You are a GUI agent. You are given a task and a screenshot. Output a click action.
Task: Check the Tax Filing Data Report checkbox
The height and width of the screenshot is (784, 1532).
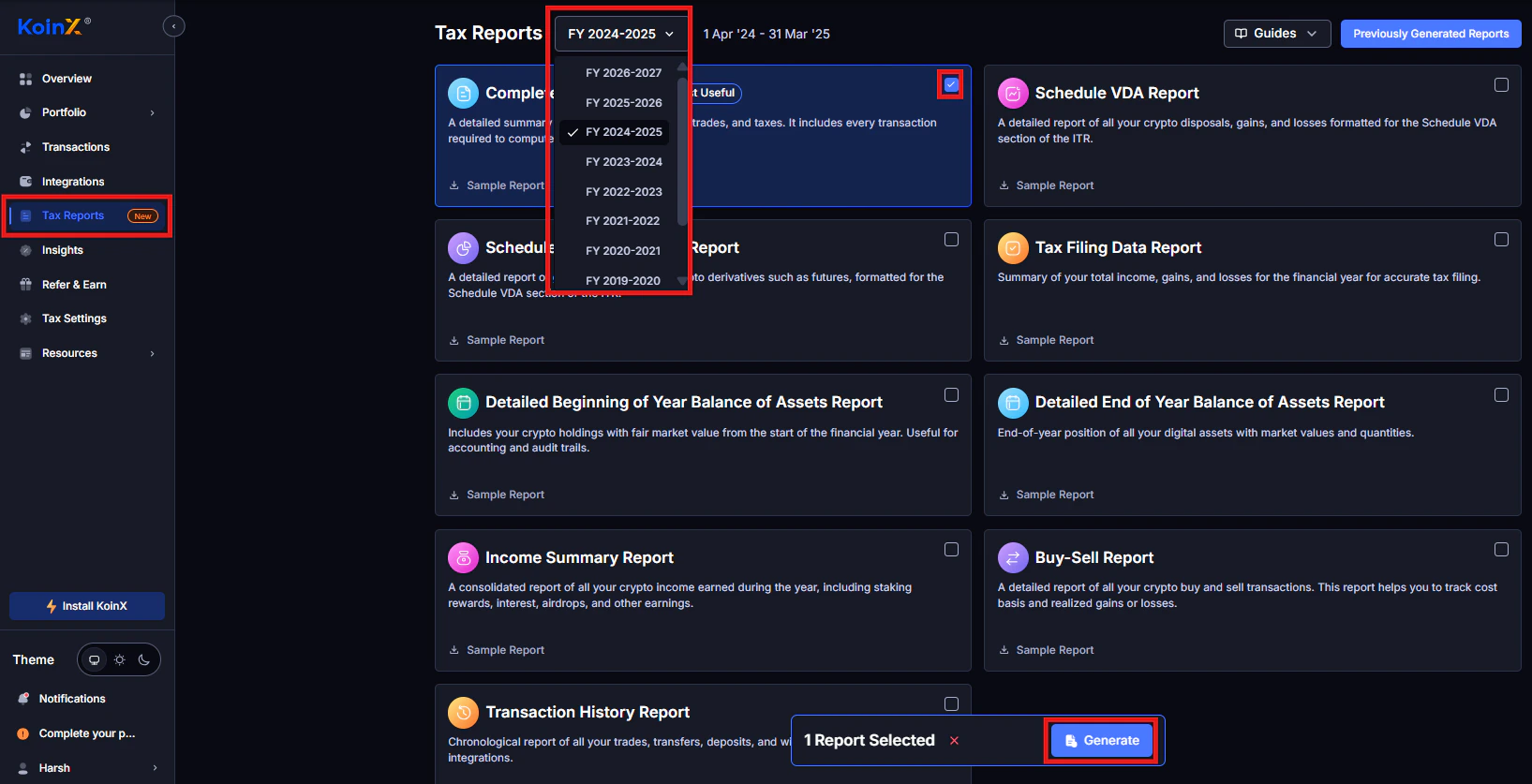point(1501,240)
